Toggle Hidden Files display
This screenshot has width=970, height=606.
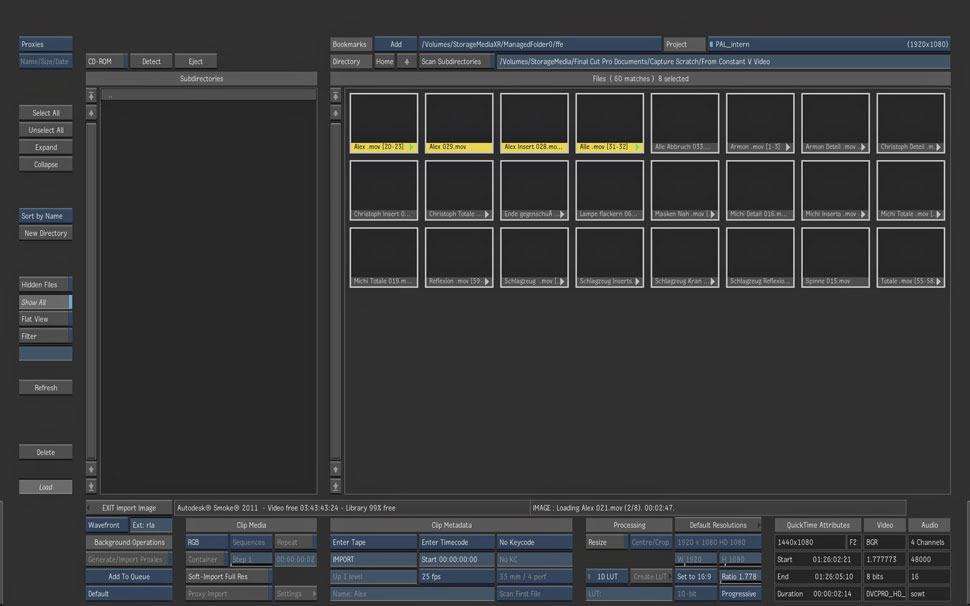point(45,285)
